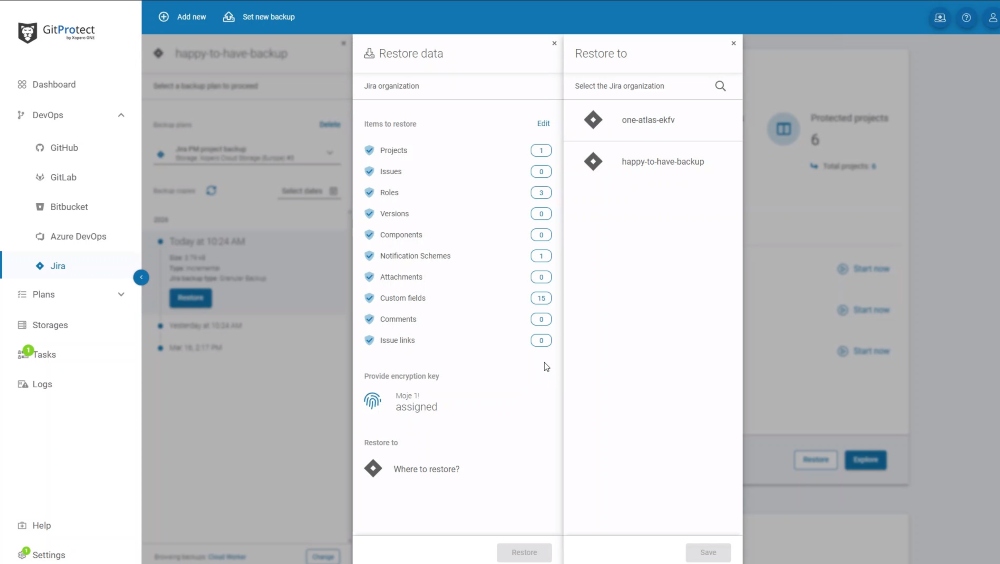
Task: Click Set new backup in top bar
Action: coord(259,17)
